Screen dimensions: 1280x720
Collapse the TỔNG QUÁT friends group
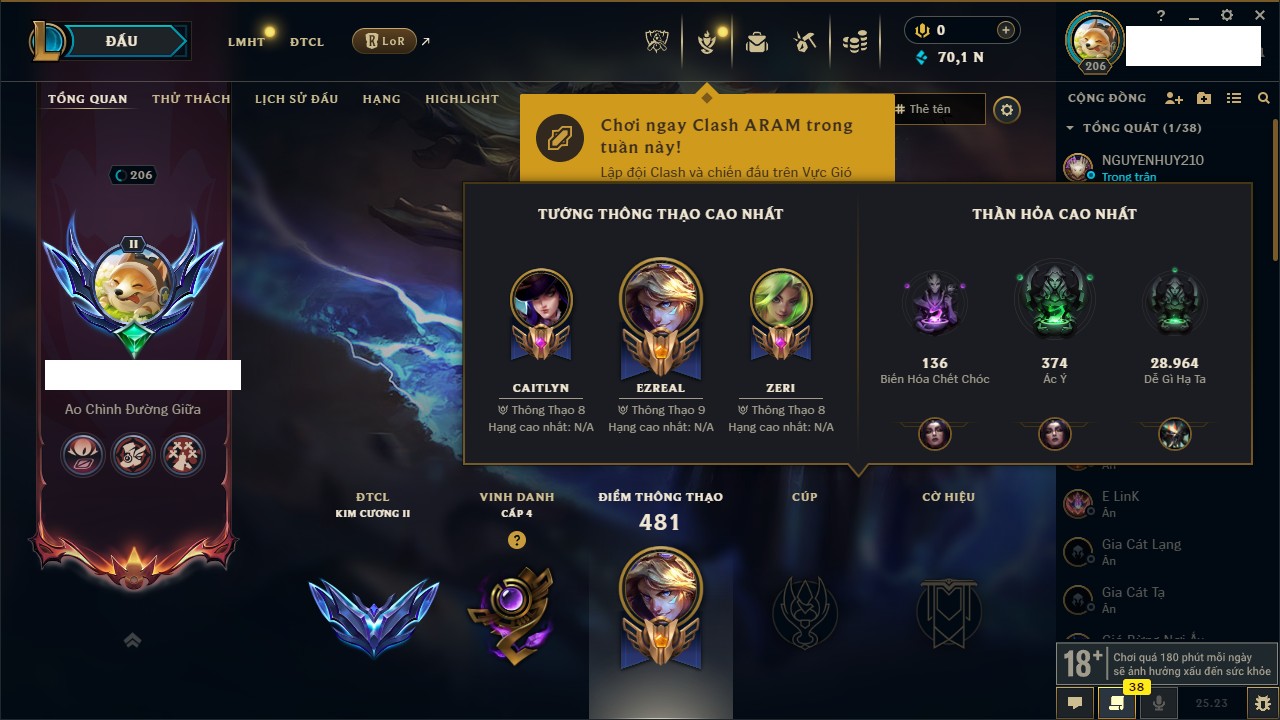[x=1070, y=128]
